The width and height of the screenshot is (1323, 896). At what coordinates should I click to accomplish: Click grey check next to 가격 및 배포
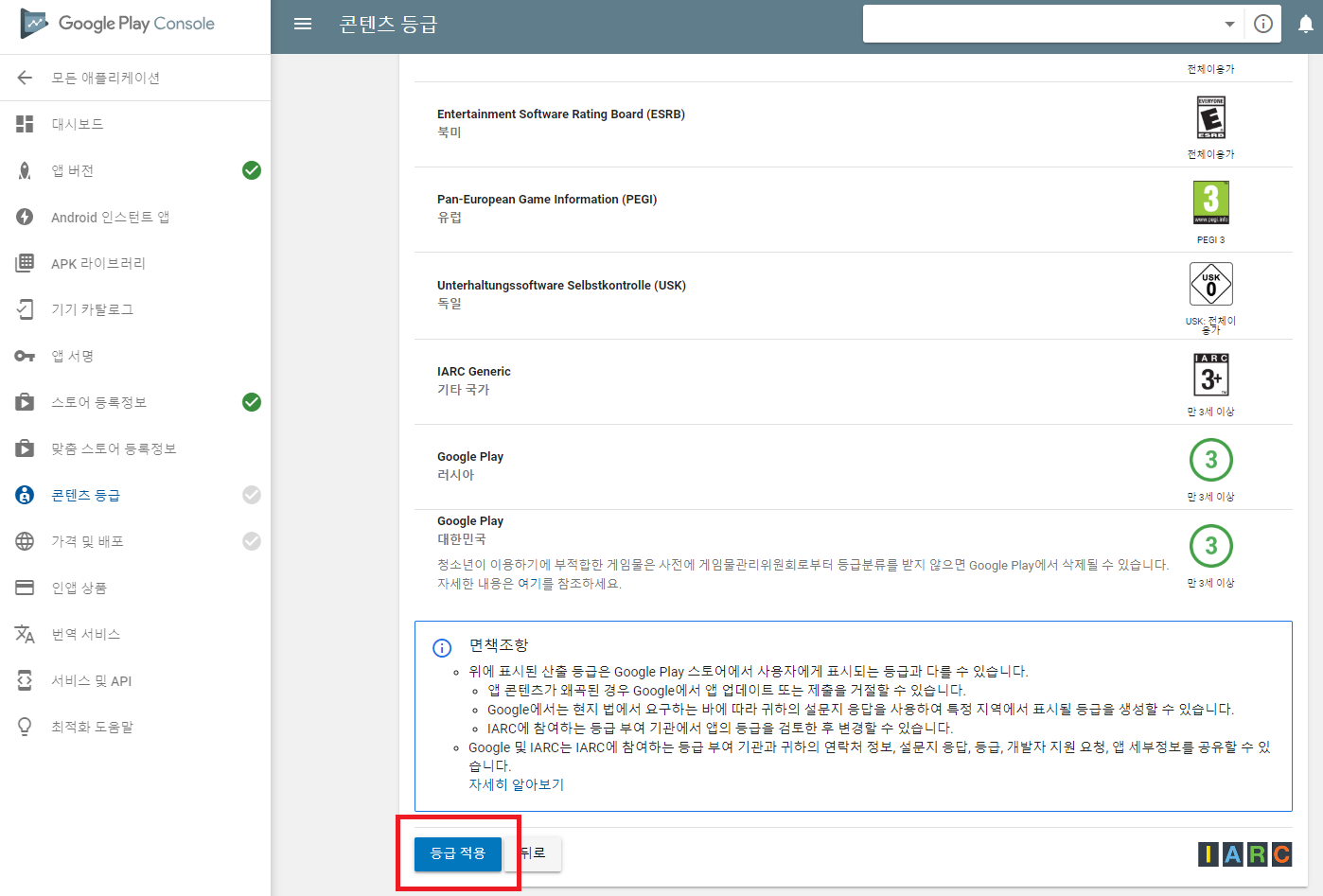tap(252, 541)
